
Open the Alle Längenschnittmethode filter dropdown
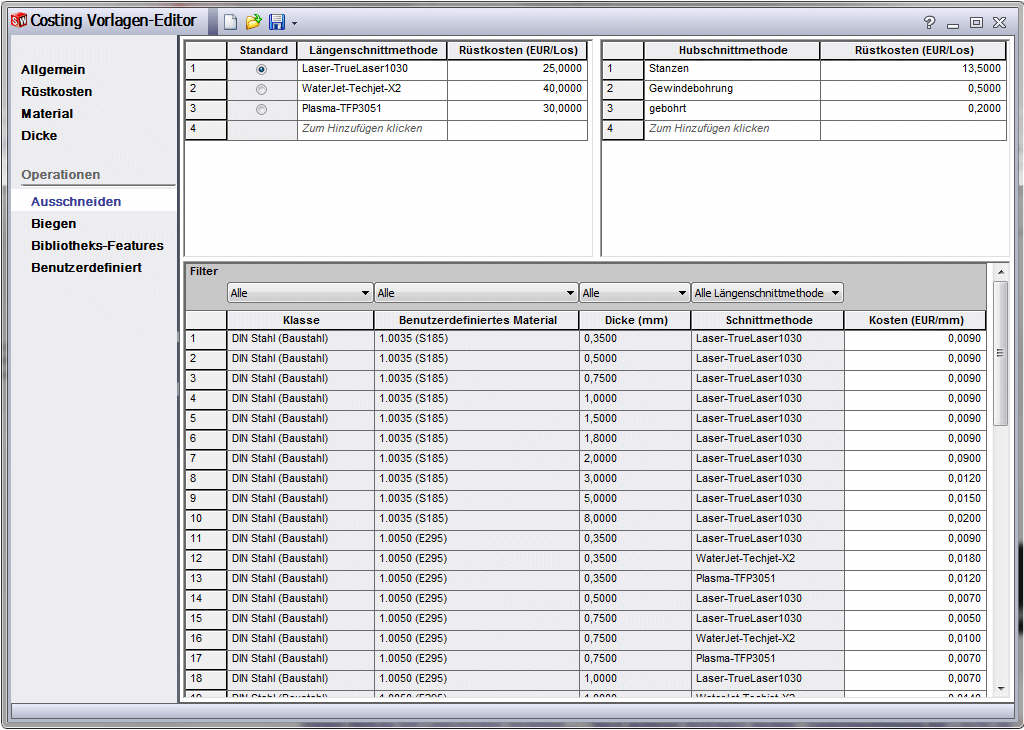click(767, 293)
